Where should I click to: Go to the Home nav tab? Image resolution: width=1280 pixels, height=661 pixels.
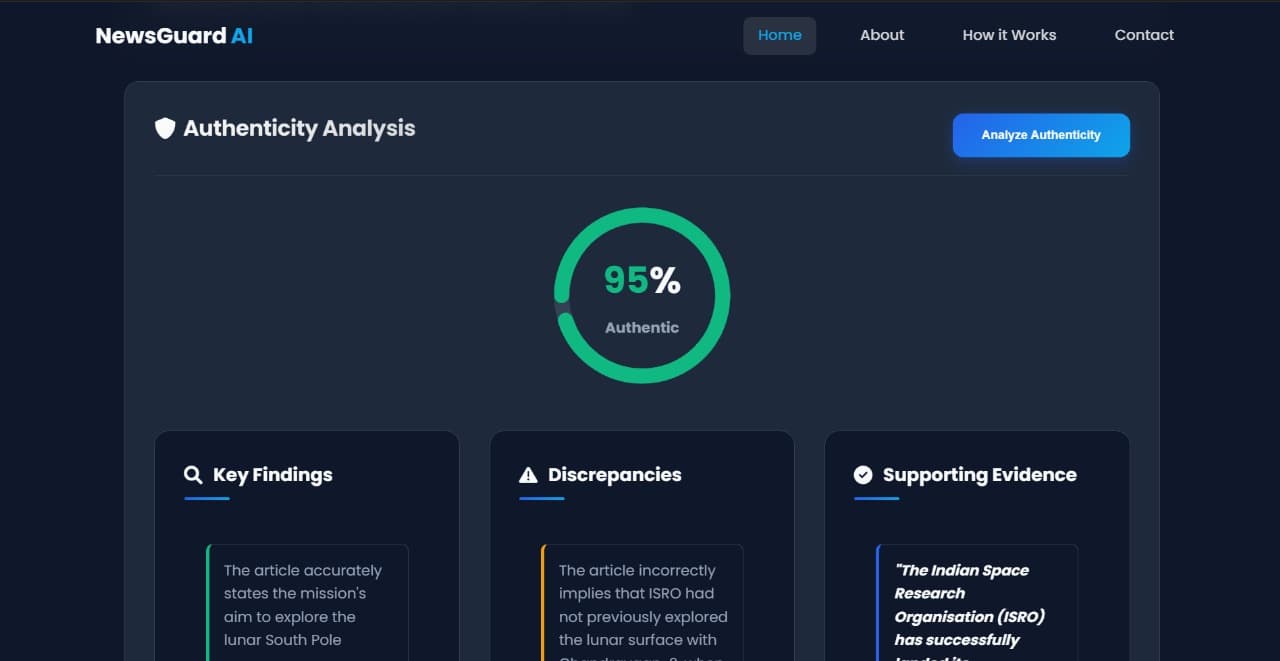(779, 35)
